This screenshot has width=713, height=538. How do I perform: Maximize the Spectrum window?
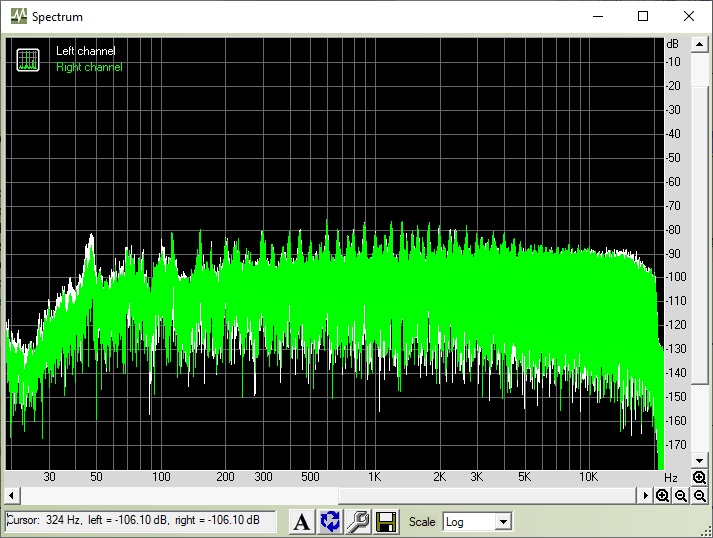click(643, 17)
